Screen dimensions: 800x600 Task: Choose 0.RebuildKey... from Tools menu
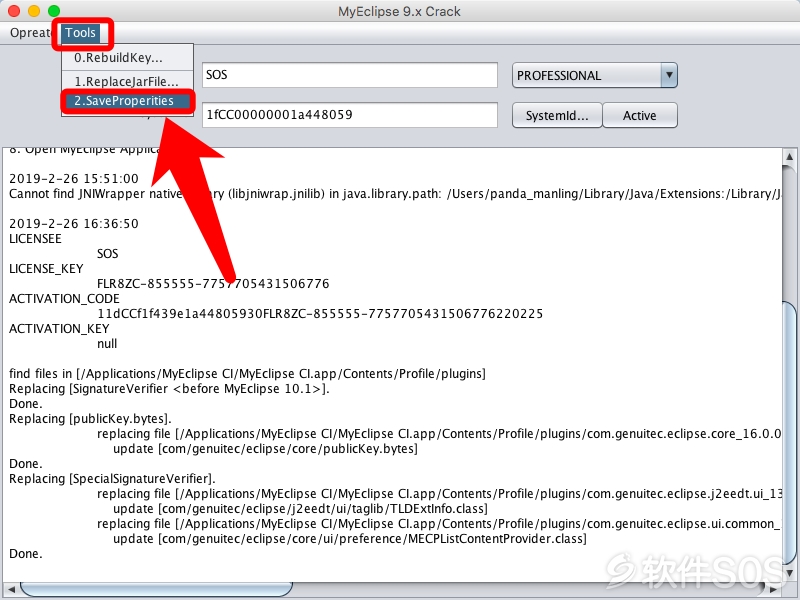[127, 58]
